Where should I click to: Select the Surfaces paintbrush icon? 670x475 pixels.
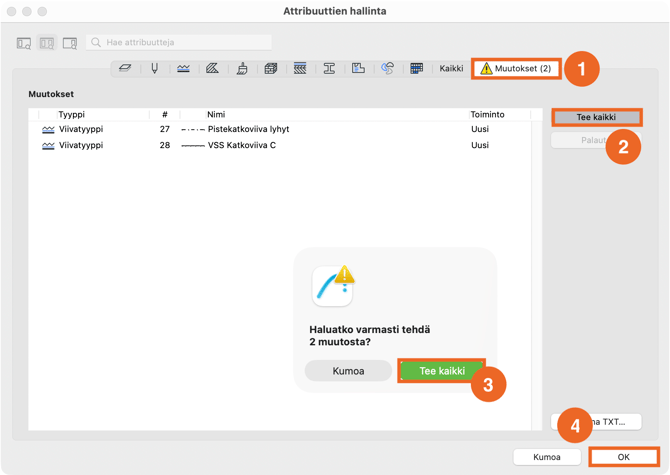point(242,69)
